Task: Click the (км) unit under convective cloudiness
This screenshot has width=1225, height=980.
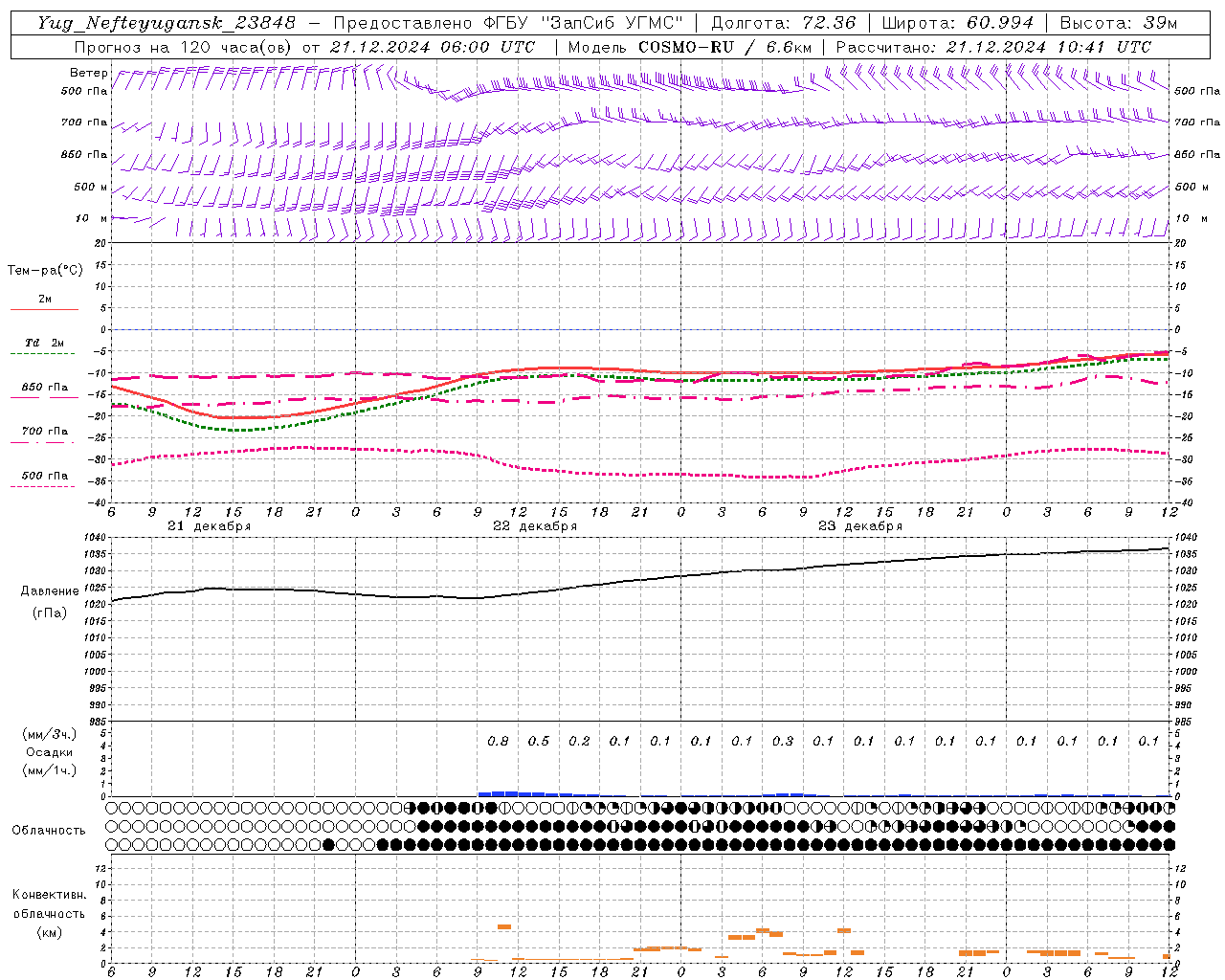Action: pos(49,932)
